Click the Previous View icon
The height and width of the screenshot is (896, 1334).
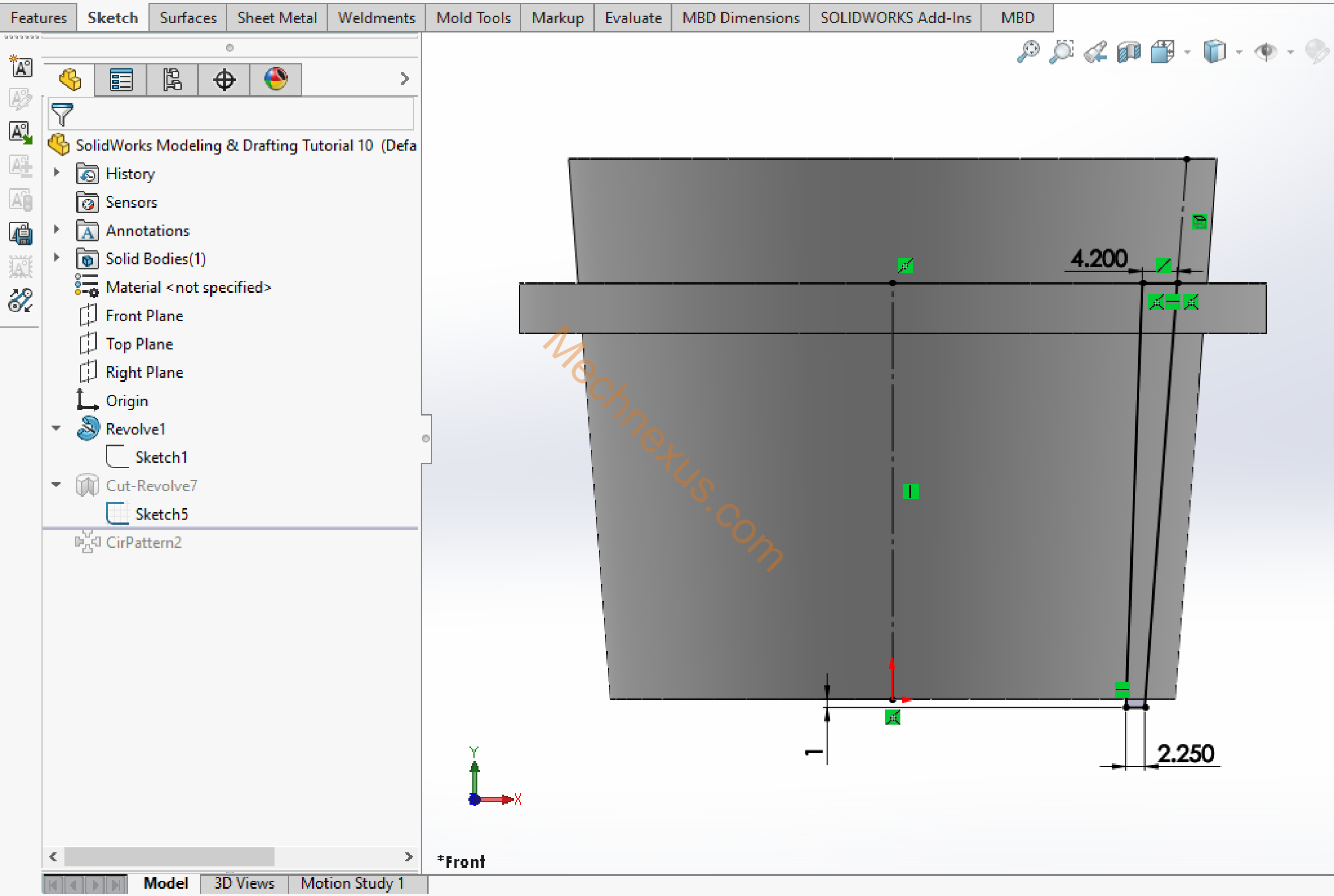tap(1095, 52)
